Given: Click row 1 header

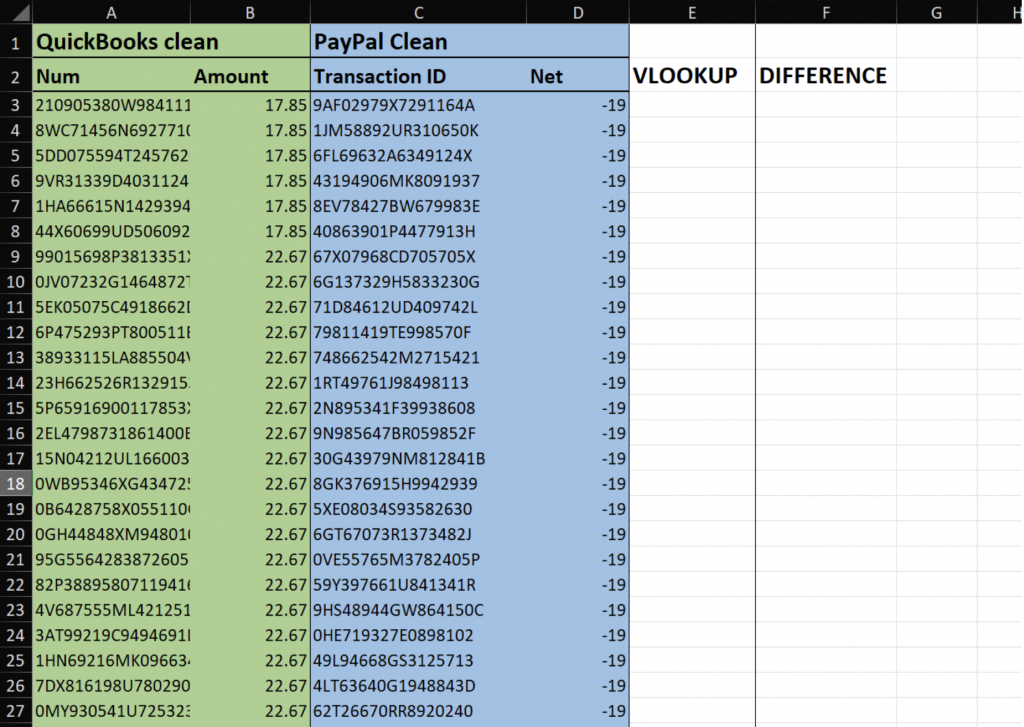Looking at the screenshot, I should 15,43.
